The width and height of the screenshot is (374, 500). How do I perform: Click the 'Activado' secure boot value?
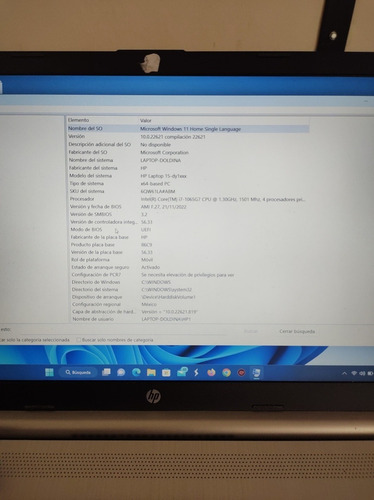pyautogui.click(x=151, y=267)
